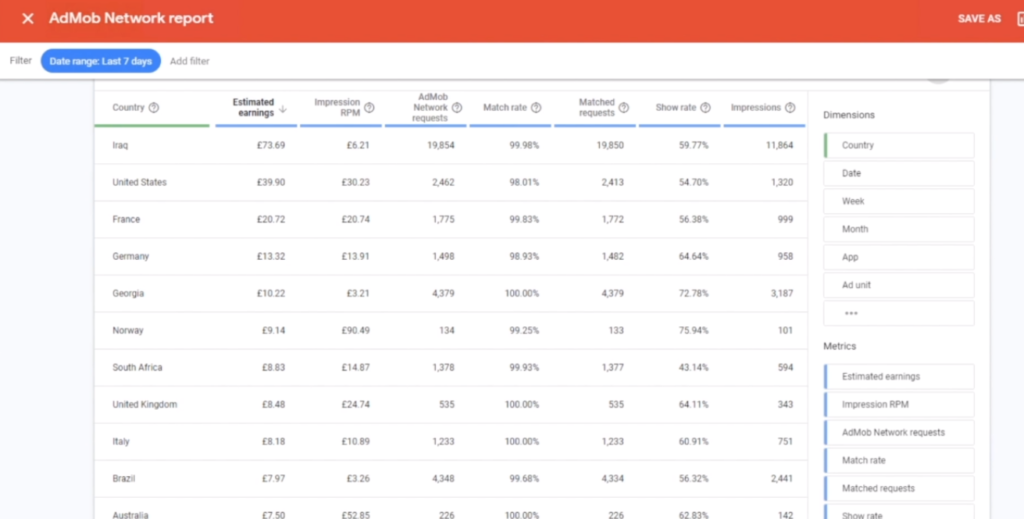Click Georgia's 72.78% show rate
The image size is (1024, 519).
[694, 294]
